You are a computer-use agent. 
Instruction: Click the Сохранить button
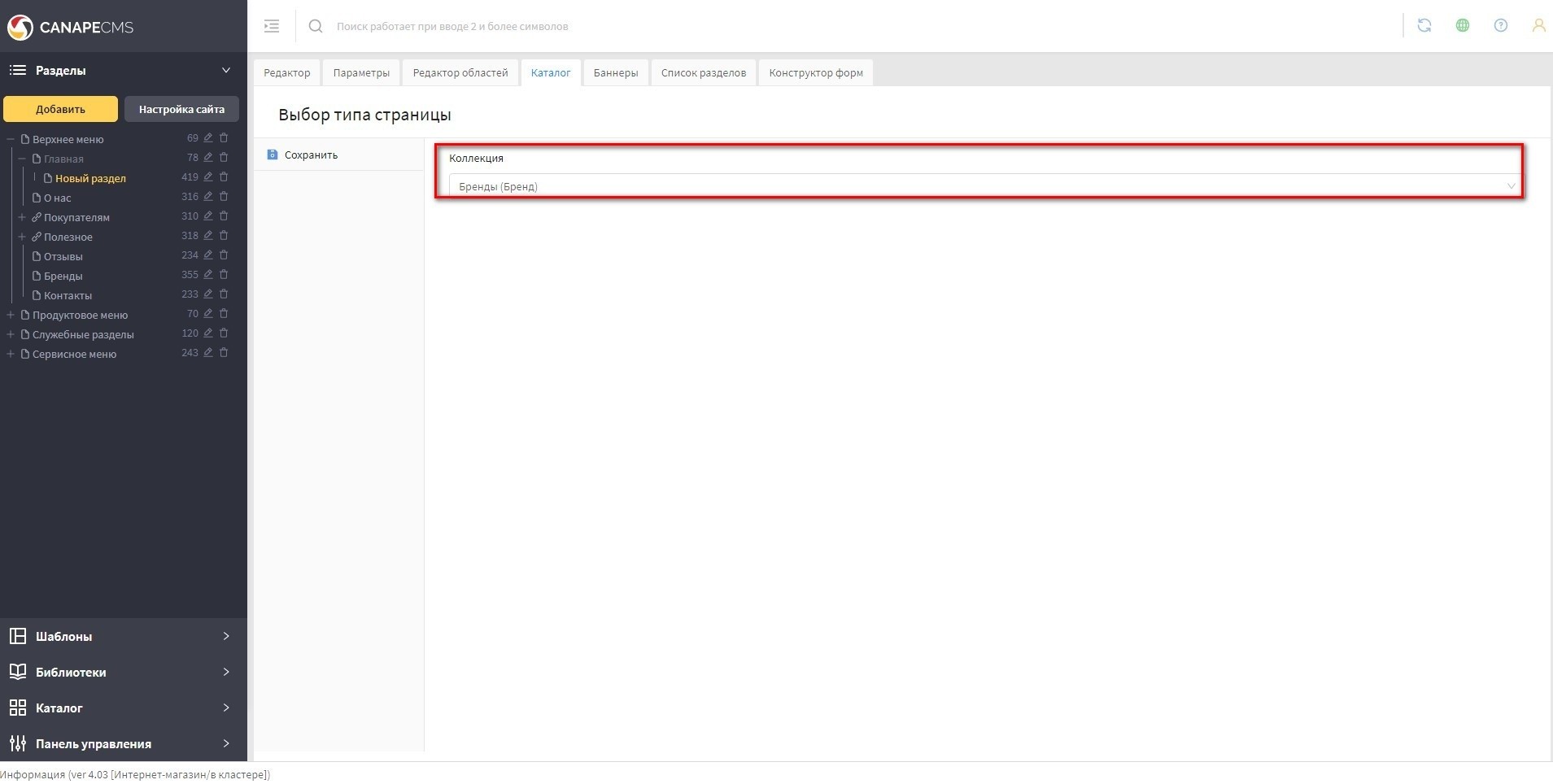(310, 155)
